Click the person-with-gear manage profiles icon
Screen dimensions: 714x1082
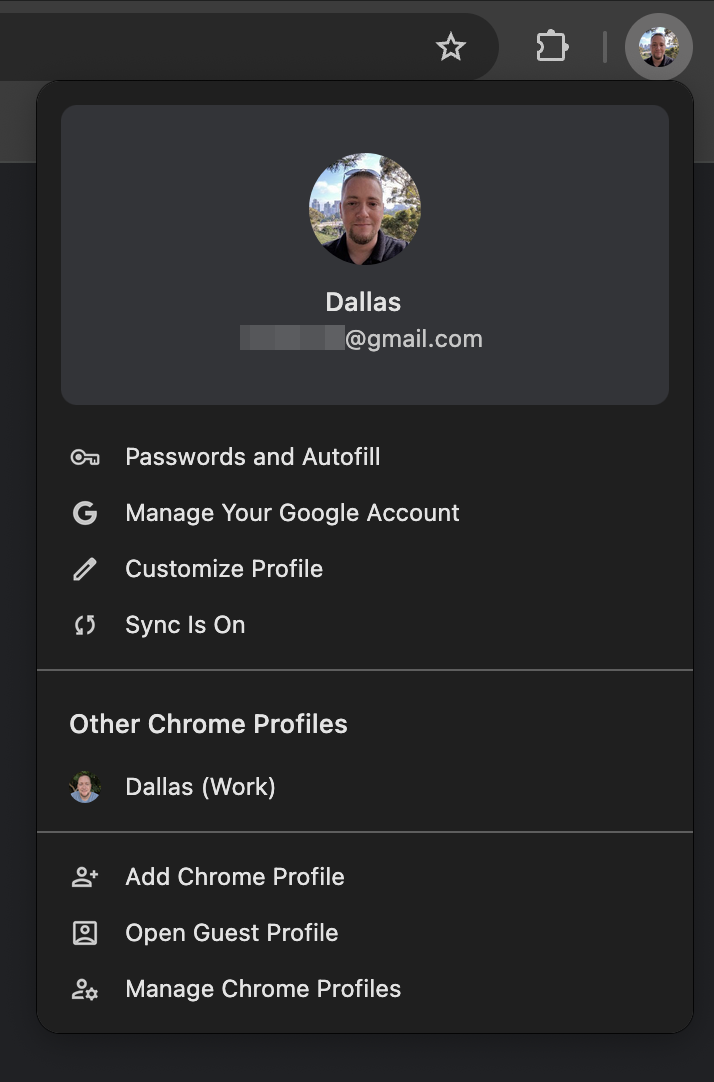(x=85, y=990)
